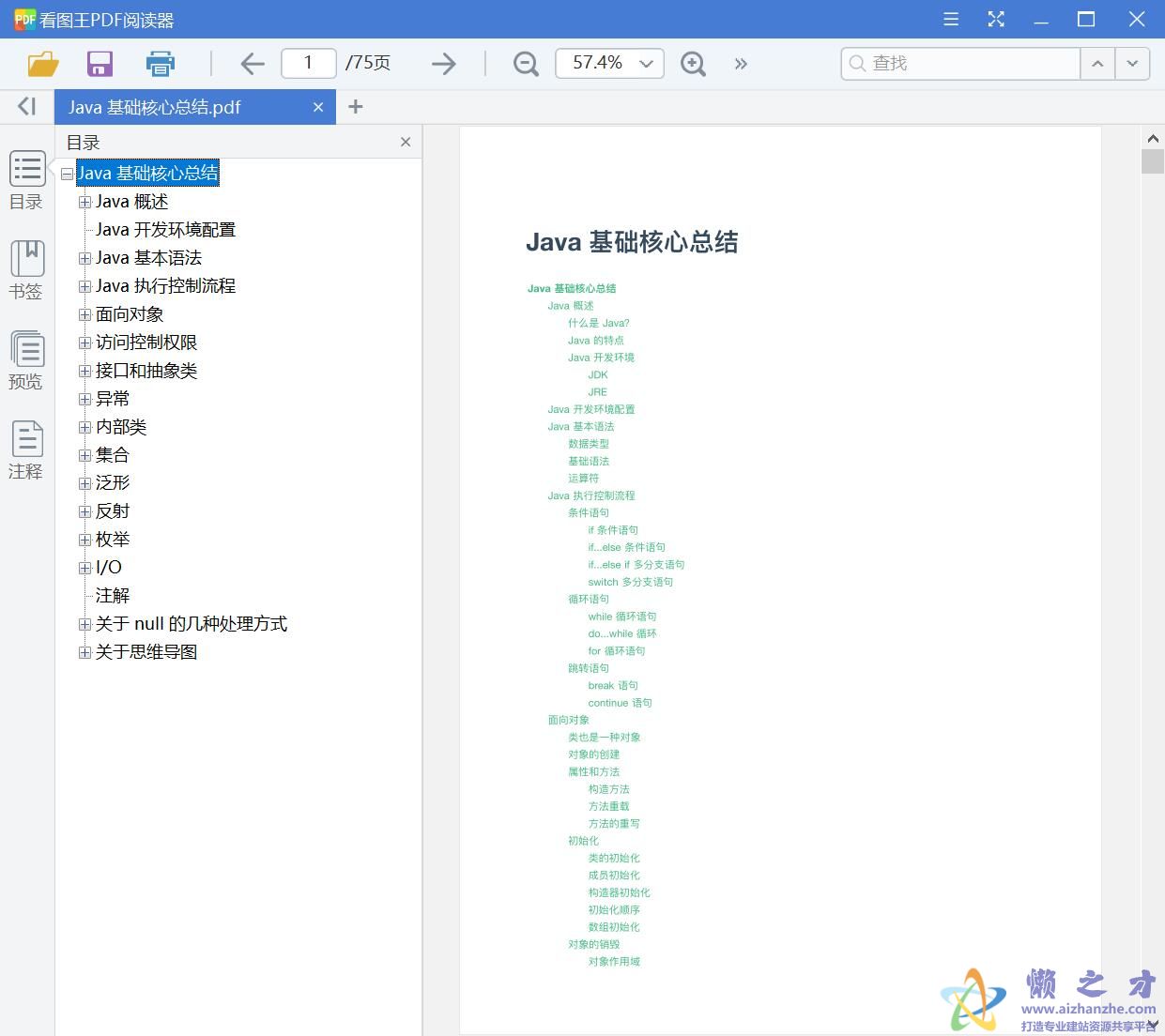Expand the Java 执行控制流程 node

point(84,286)
